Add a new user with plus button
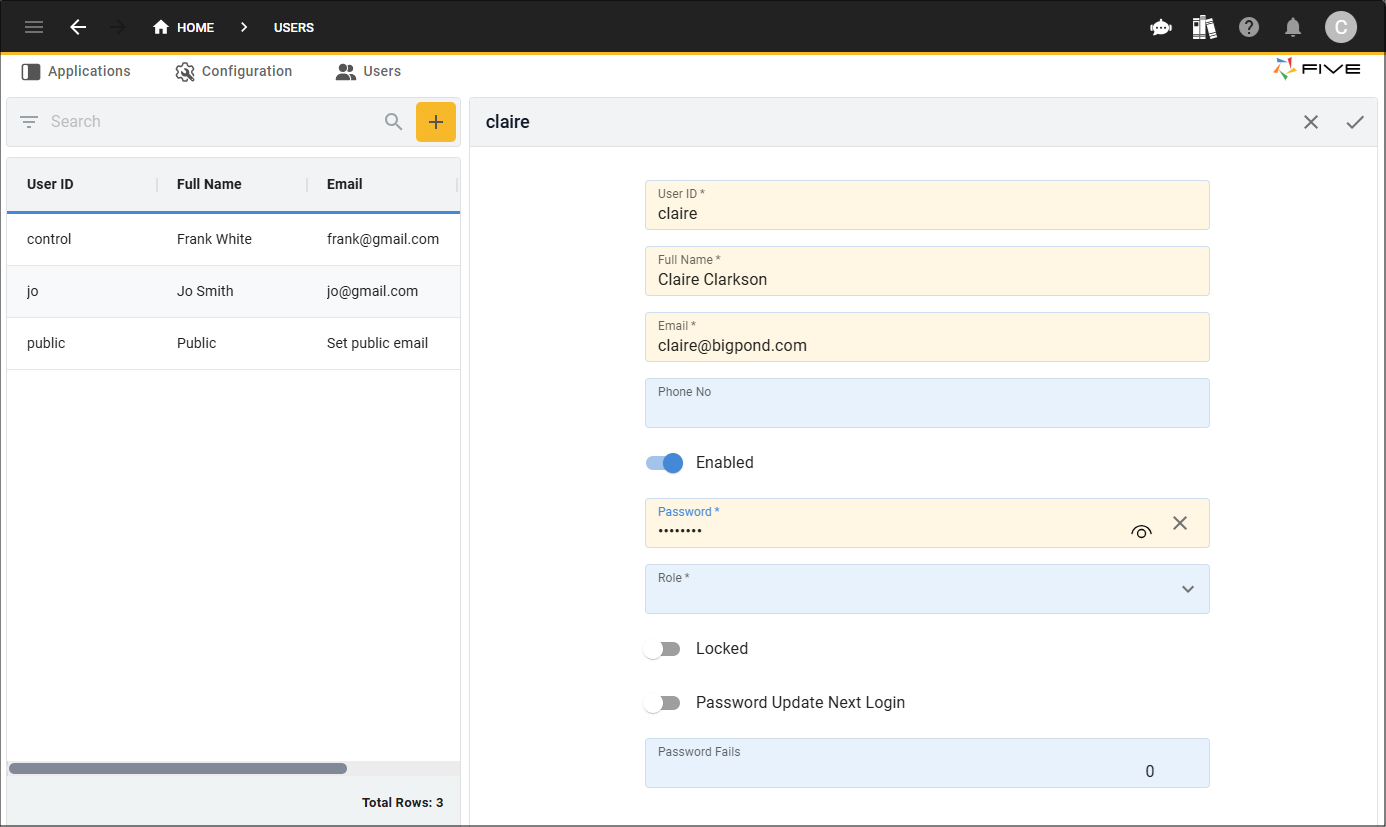The height and width of the screenshot is (827, 1386). pos(436,122)
